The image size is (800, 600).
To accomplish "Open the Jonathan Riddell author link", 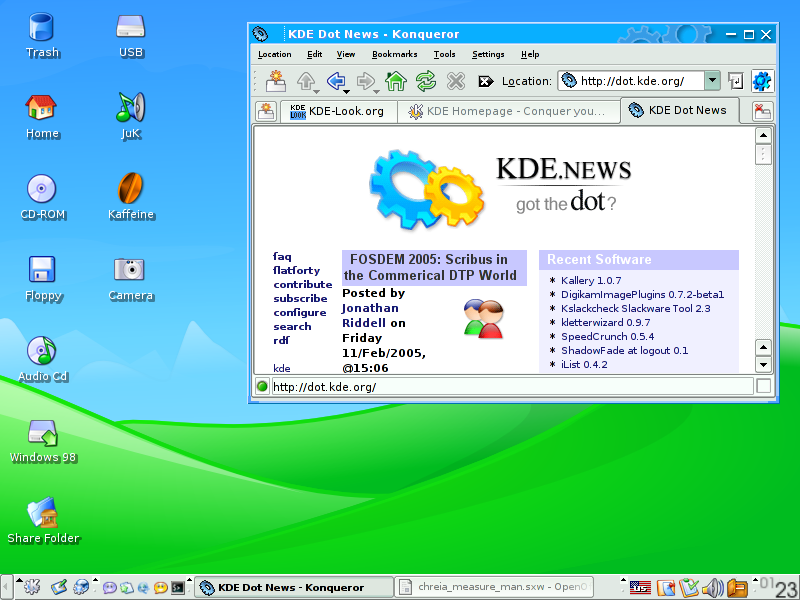I will click(x=370, y=315).
